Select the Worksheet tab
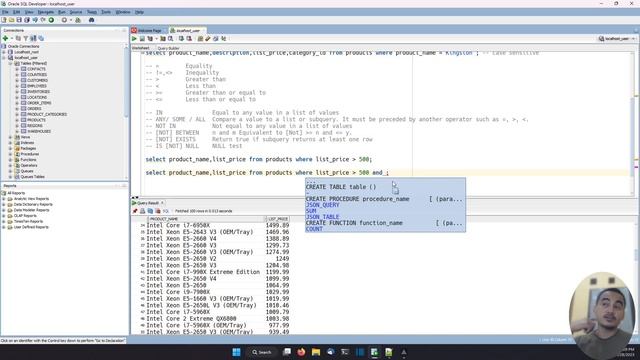640x360 pixels. (x=141, y=48)
